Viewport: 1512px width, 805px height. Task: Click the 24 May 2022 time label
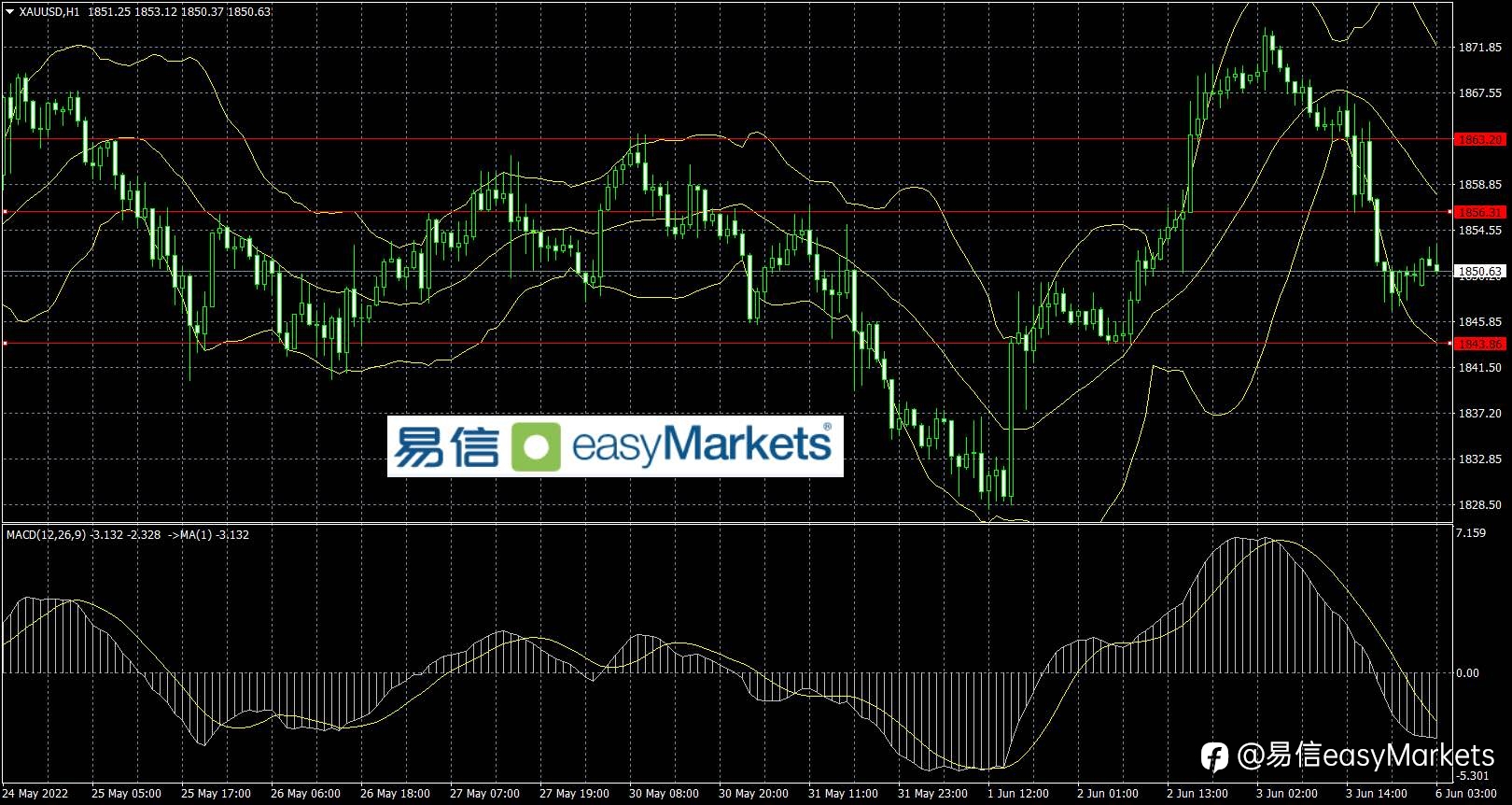tap(37, 794)
